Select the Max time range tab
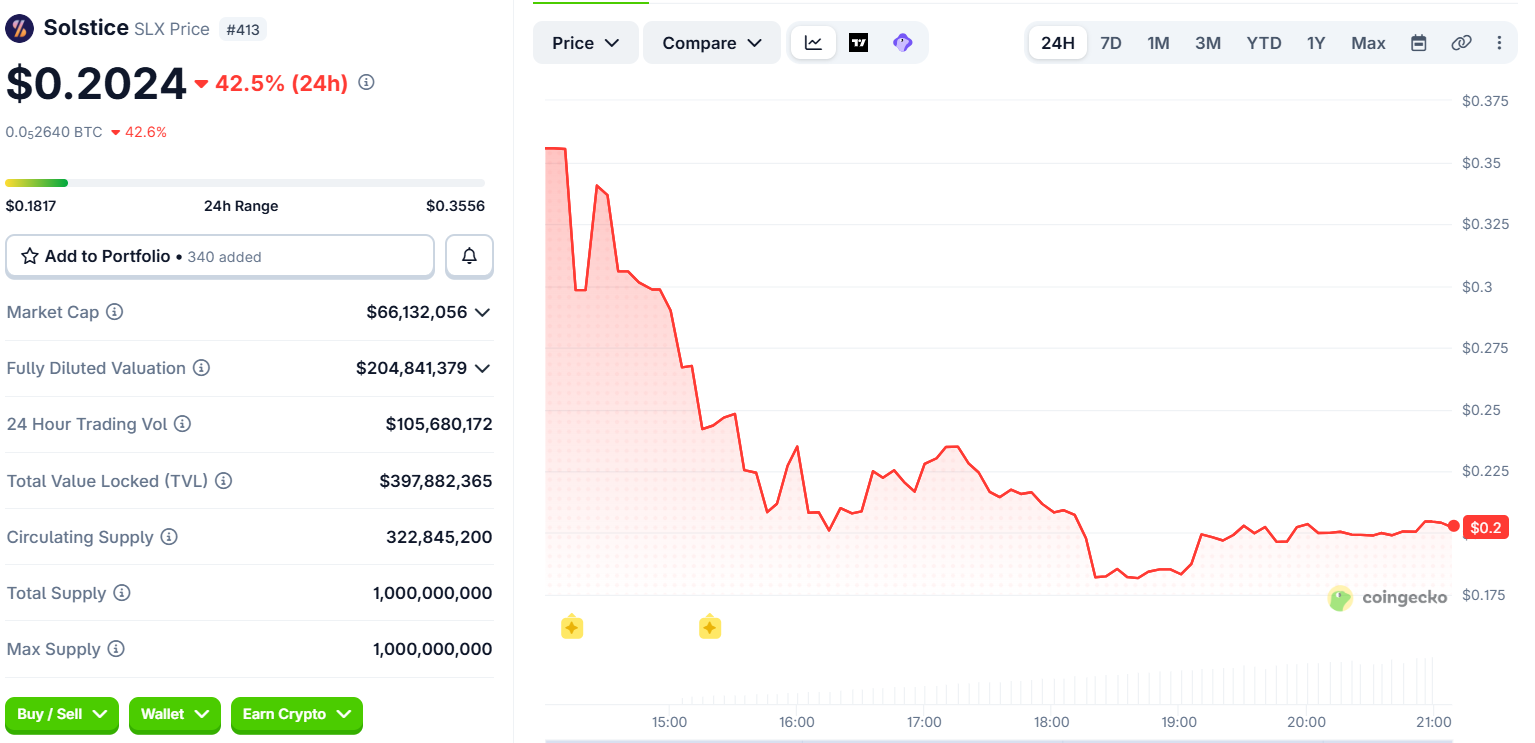Viewport: 1535px width, 743px height. (1368, 43)
